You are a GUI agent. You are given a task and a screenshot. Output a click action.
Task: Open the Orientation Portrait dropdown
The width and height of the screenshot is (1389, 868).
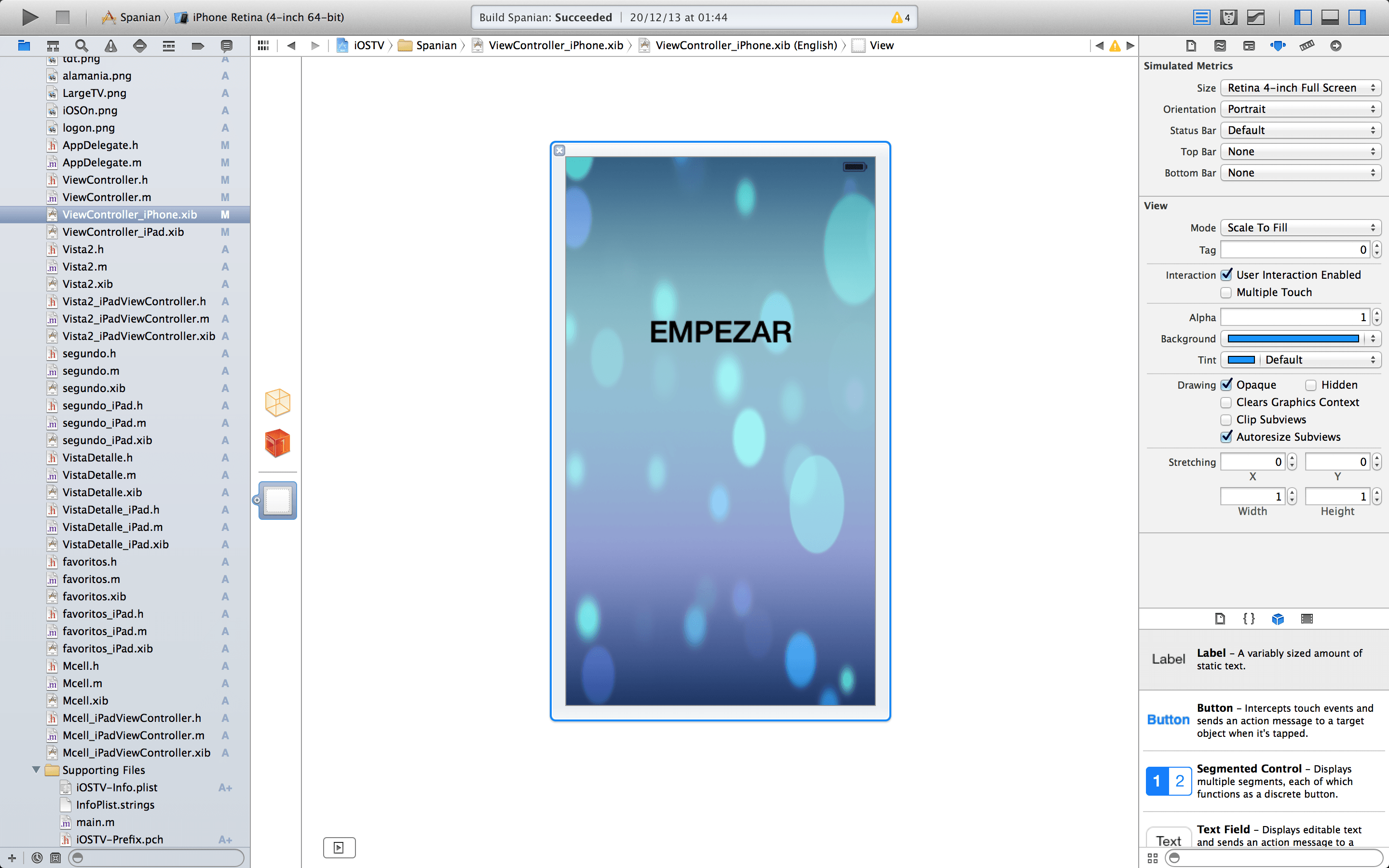tap(1300, 109)
